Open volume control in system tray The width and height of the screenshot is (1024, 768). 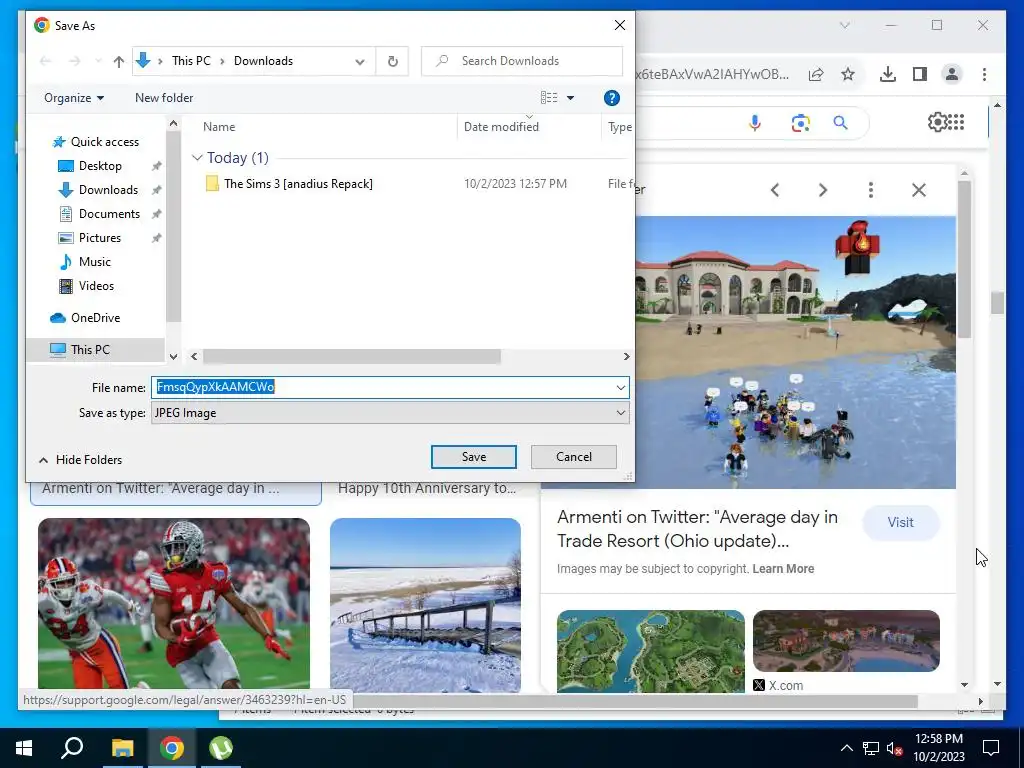pyautogui.click(x=895, y=748)
